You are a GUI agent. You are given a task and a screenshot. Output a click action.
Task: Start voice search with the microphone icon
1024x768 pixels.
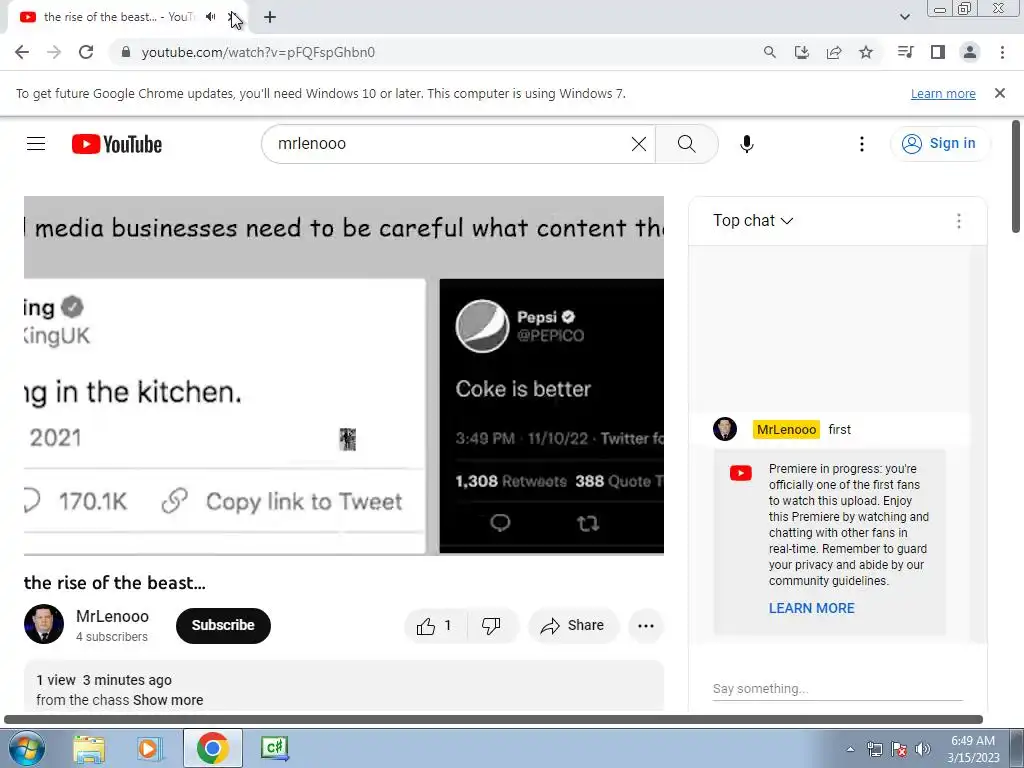[x=746, y=144]
